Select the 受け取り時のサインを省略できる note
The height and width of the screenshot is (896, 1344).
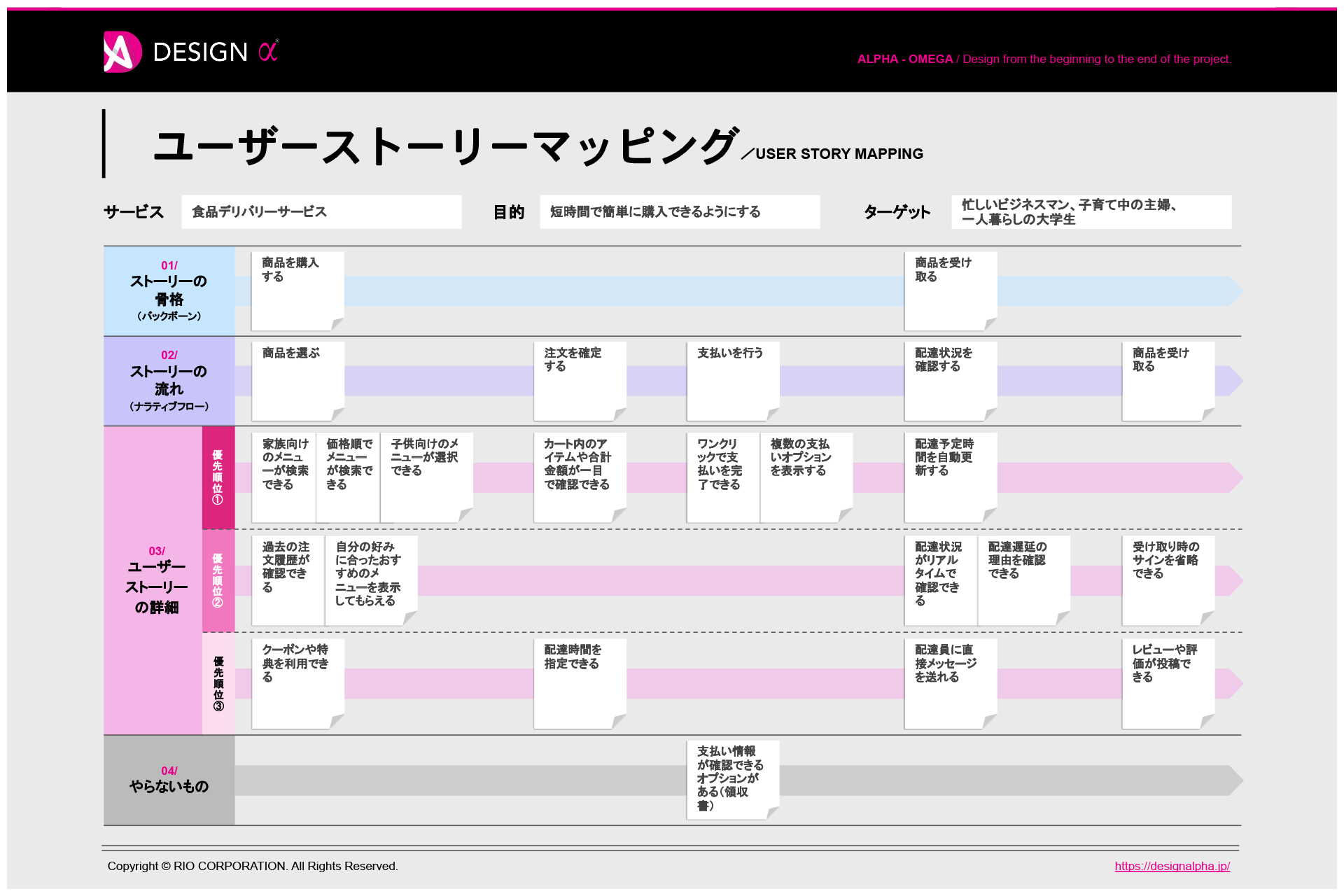coord(1168,580)
